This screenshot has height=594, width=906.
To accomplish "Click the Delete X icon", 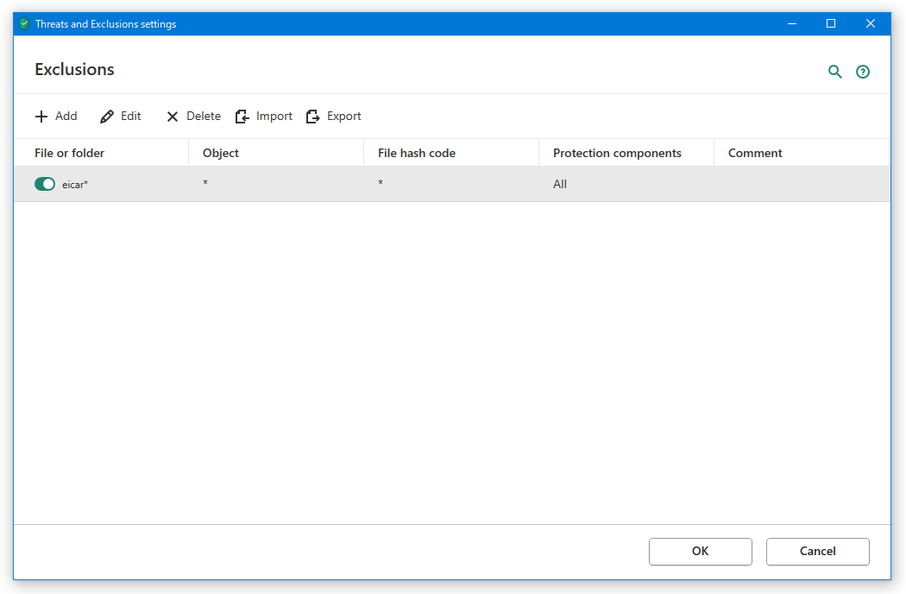I will coord(172,117).
